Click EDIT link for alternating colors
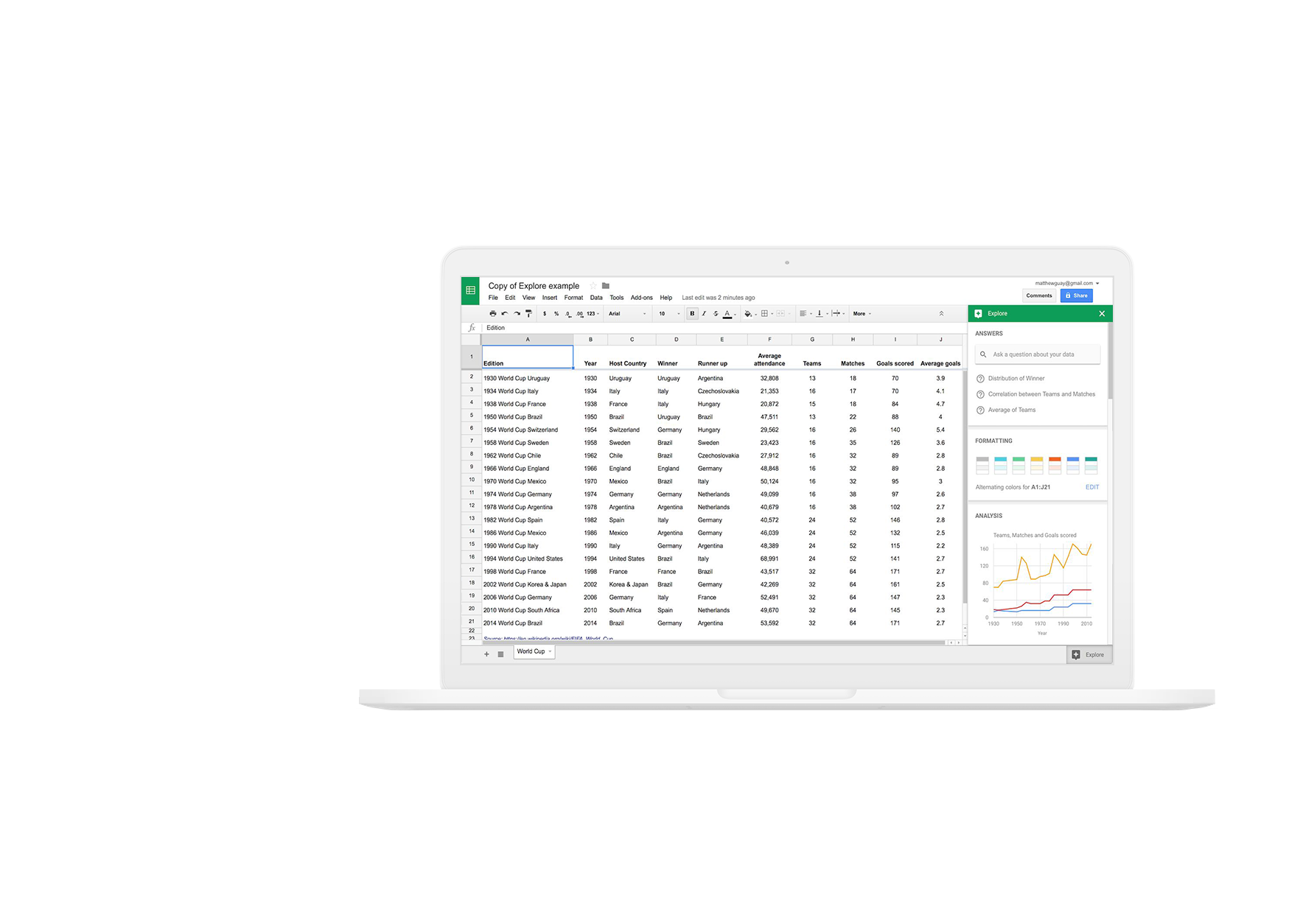Viewport: 1303px width, 924px height. pos(1091,487)
